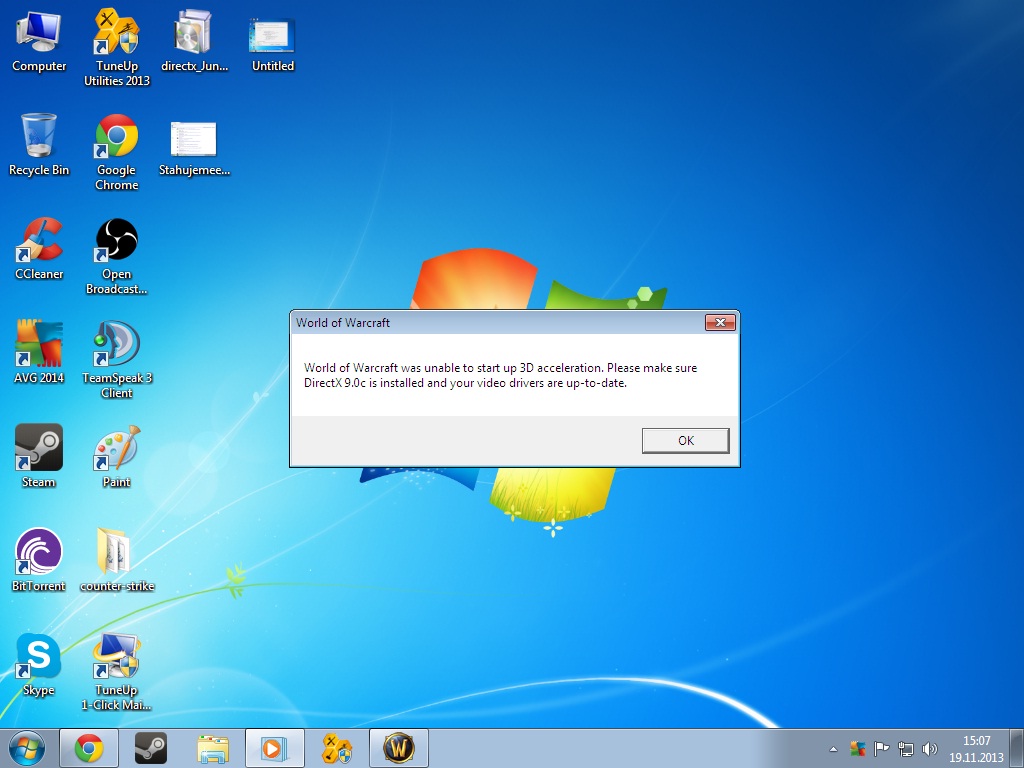The height and width of the screenshot is (768, 1024).
Task: Select TuneUp Utilities 2013 desktop shortcut
Action: (117, 47)
